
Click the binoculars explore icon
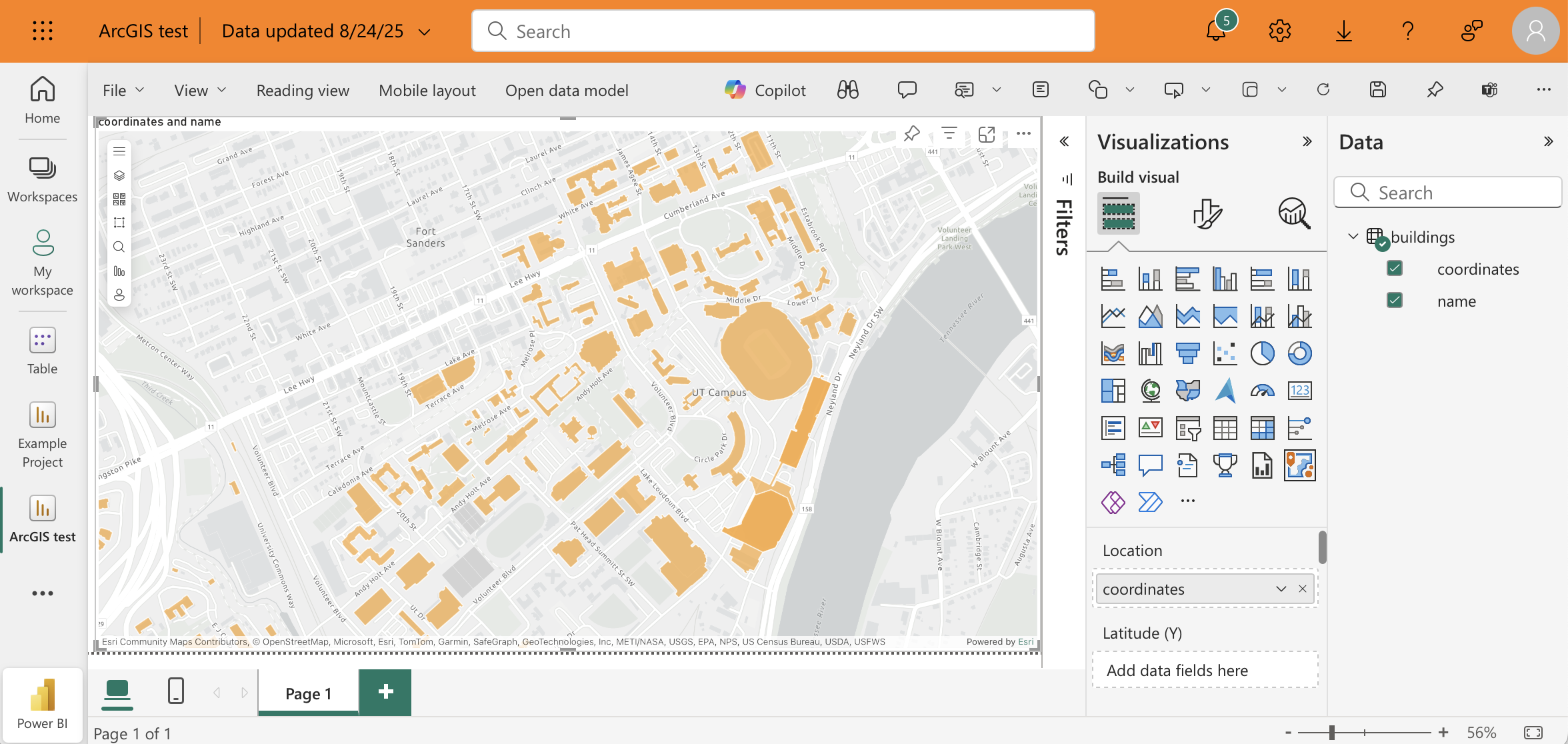pos(848,90)
